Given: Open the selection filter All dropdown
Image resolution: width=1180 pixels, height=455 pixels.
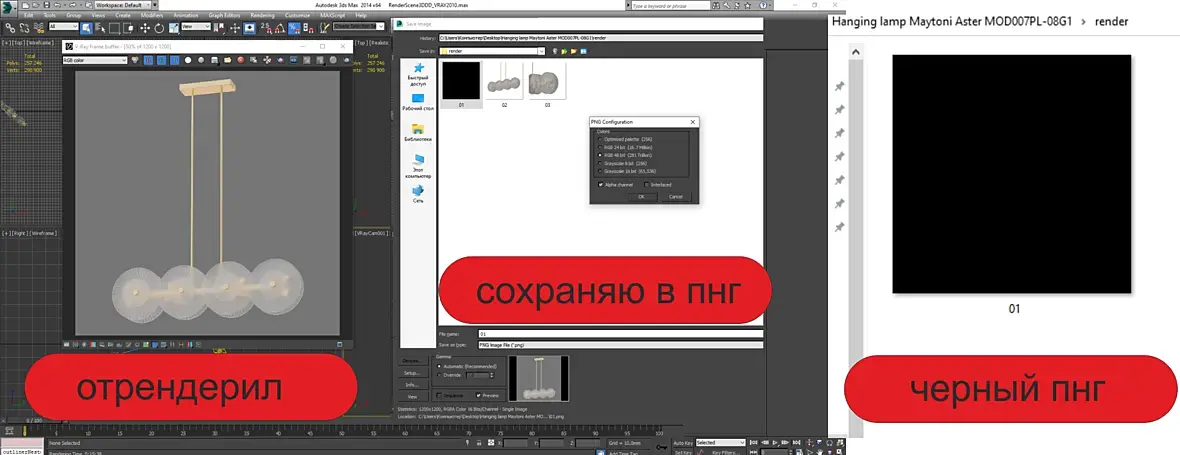Looking at the screenshot, I should tap(63, 26).
